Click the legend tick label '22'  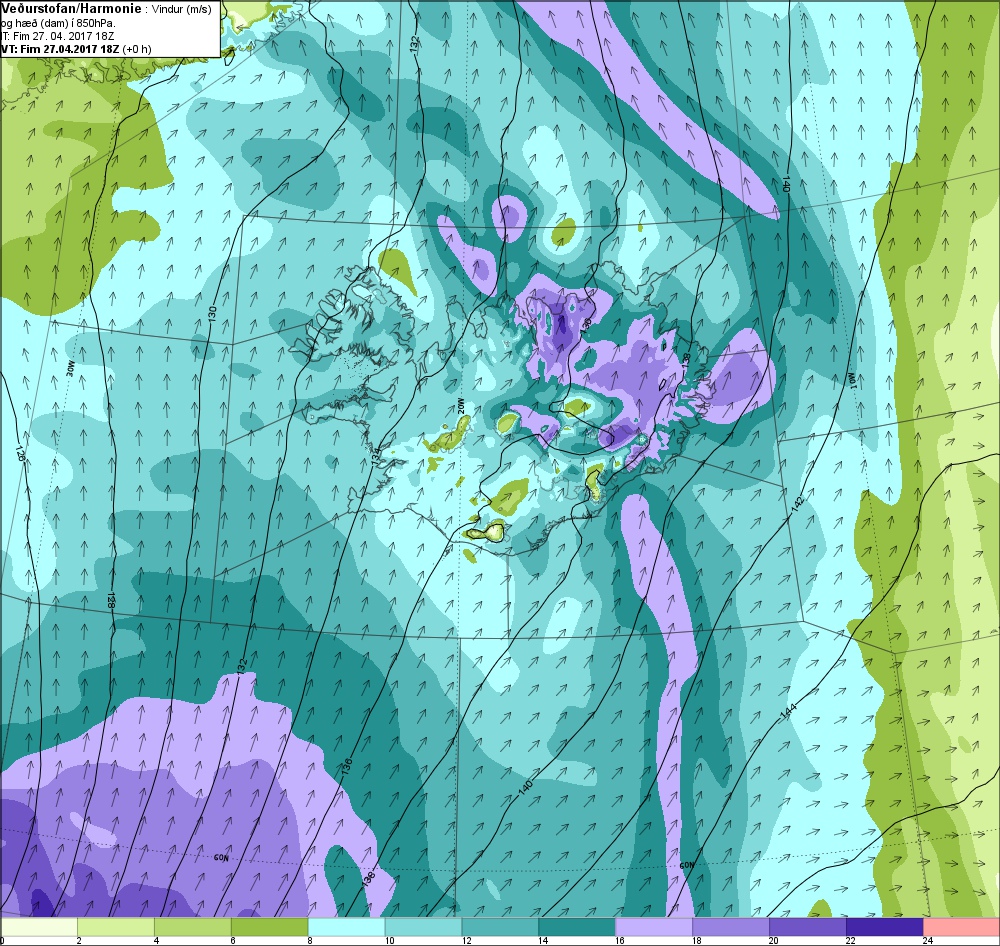(851, 940)
